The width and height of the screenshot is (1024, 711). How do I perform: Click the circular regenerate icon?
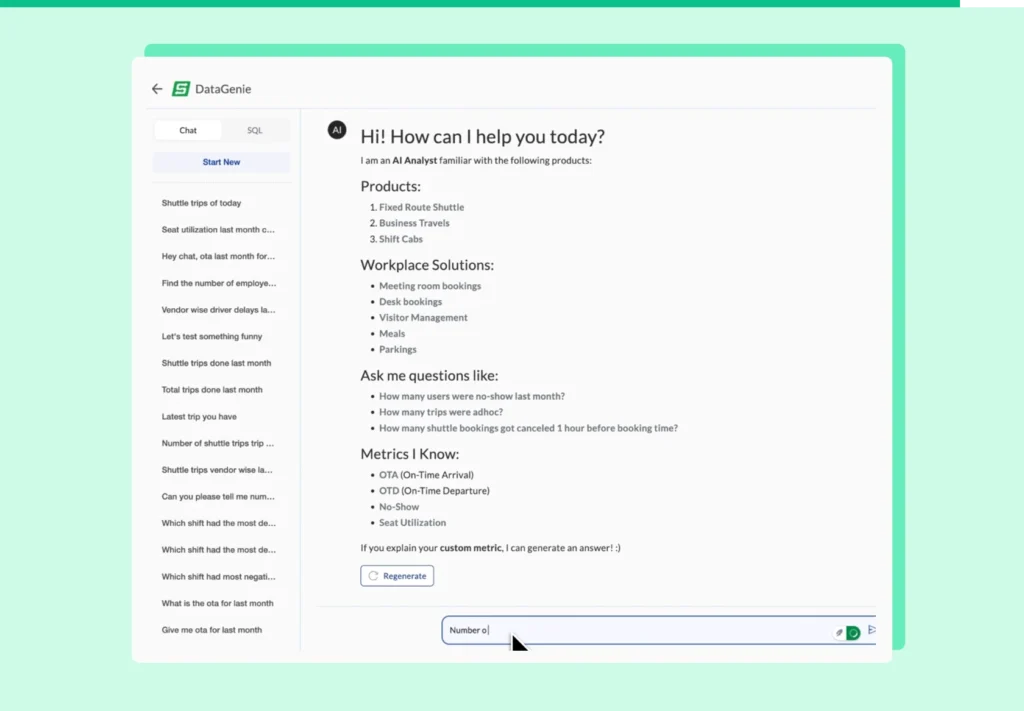click(373, 576)
